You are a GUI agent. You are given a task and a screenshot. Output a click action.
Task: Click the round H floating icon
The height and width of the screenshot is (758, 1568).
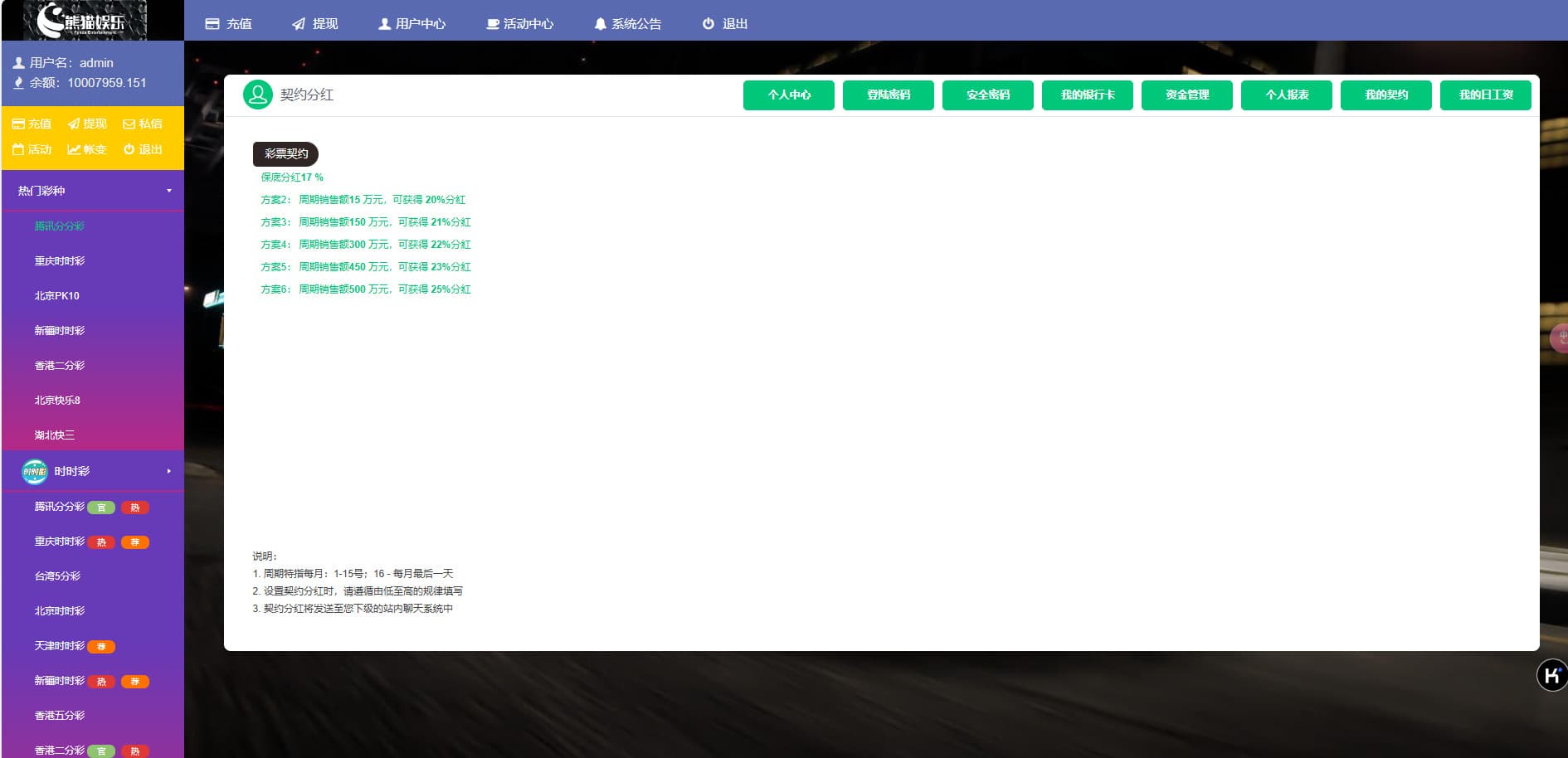click(1551, 675)
